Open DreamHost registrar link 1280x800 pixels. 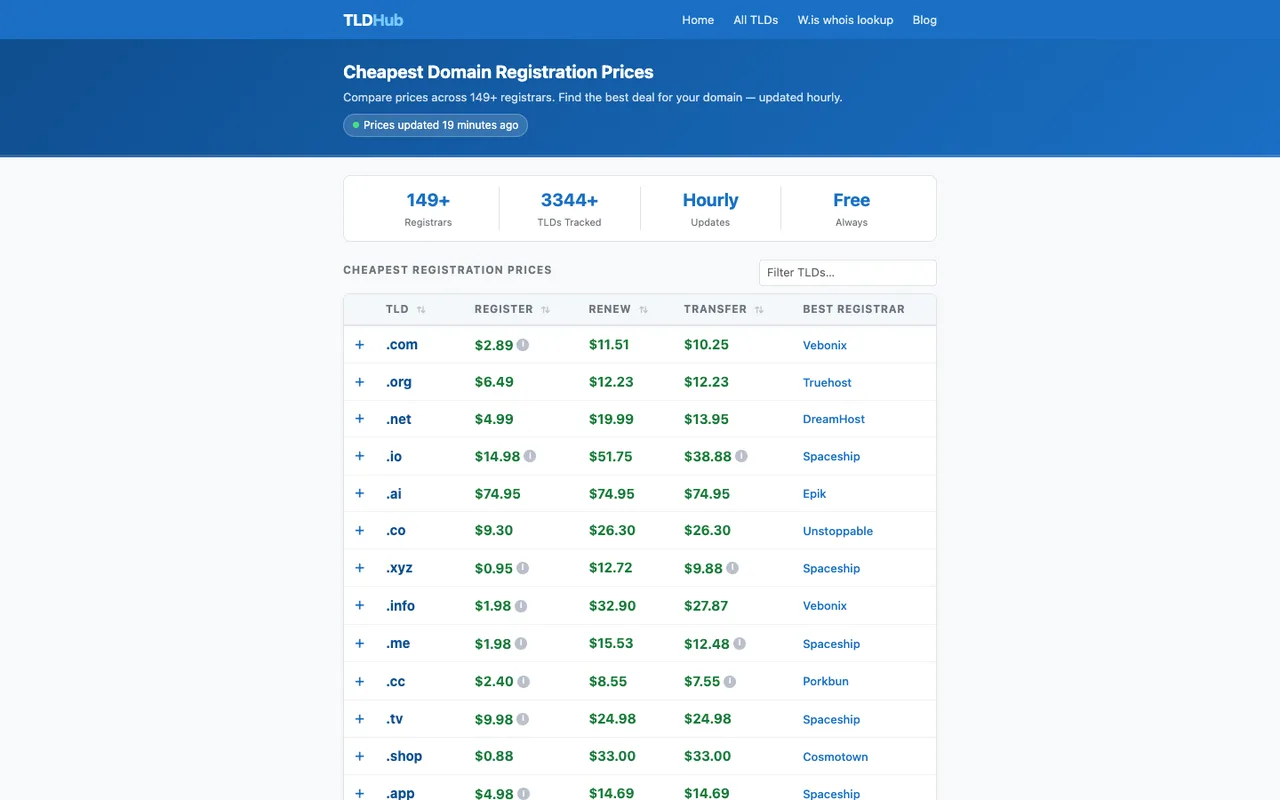[834, 419]
